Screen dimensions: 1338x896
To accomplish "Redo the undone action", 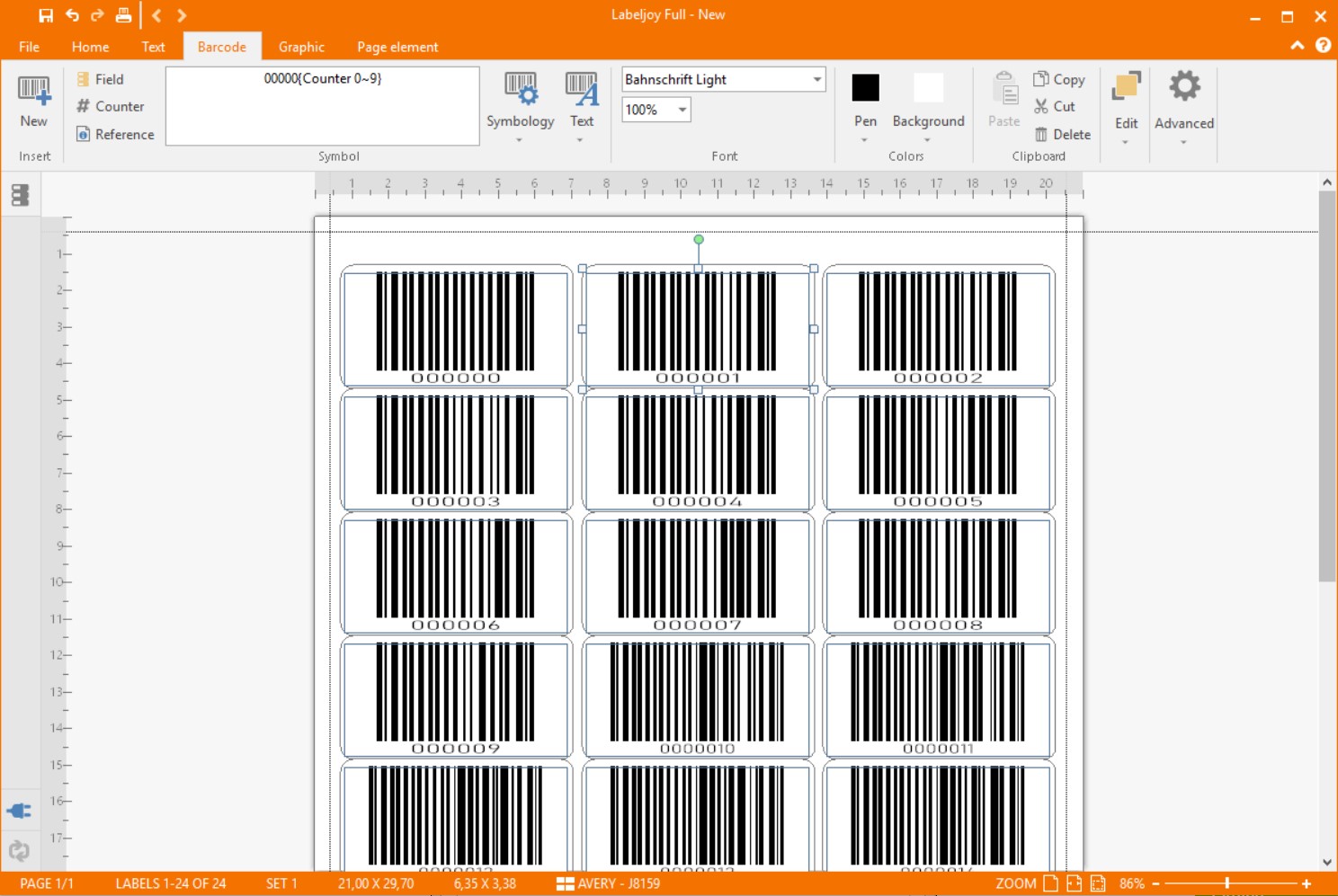I will tap(97, 15).
